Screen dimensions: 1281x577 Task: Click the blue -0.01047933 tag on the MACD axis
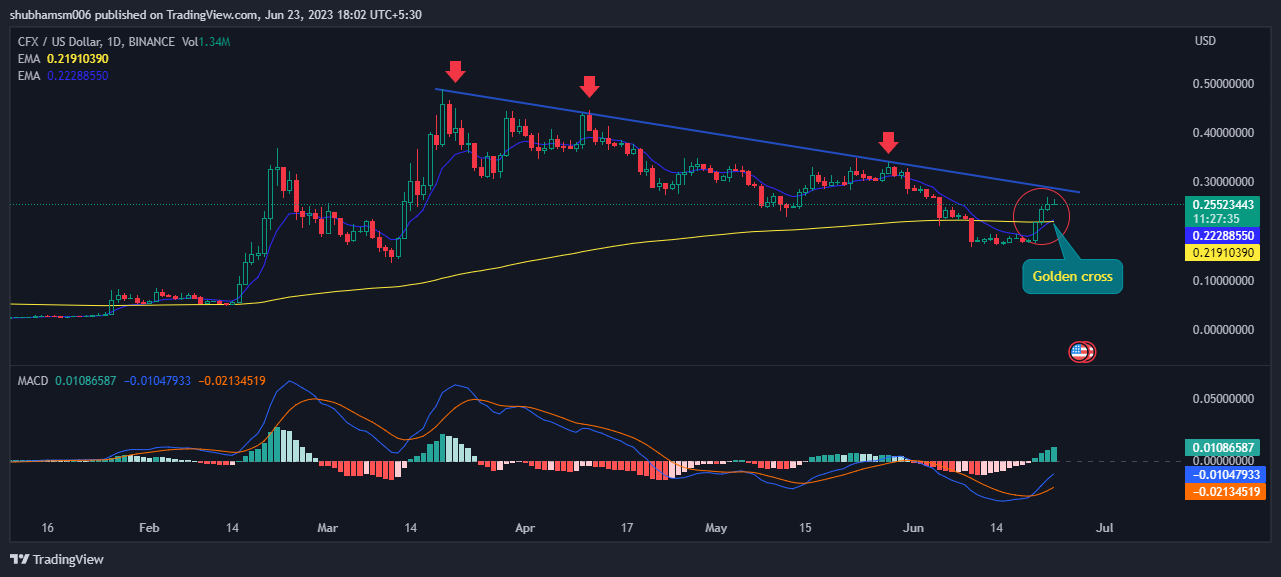(x=1225, y=474)
